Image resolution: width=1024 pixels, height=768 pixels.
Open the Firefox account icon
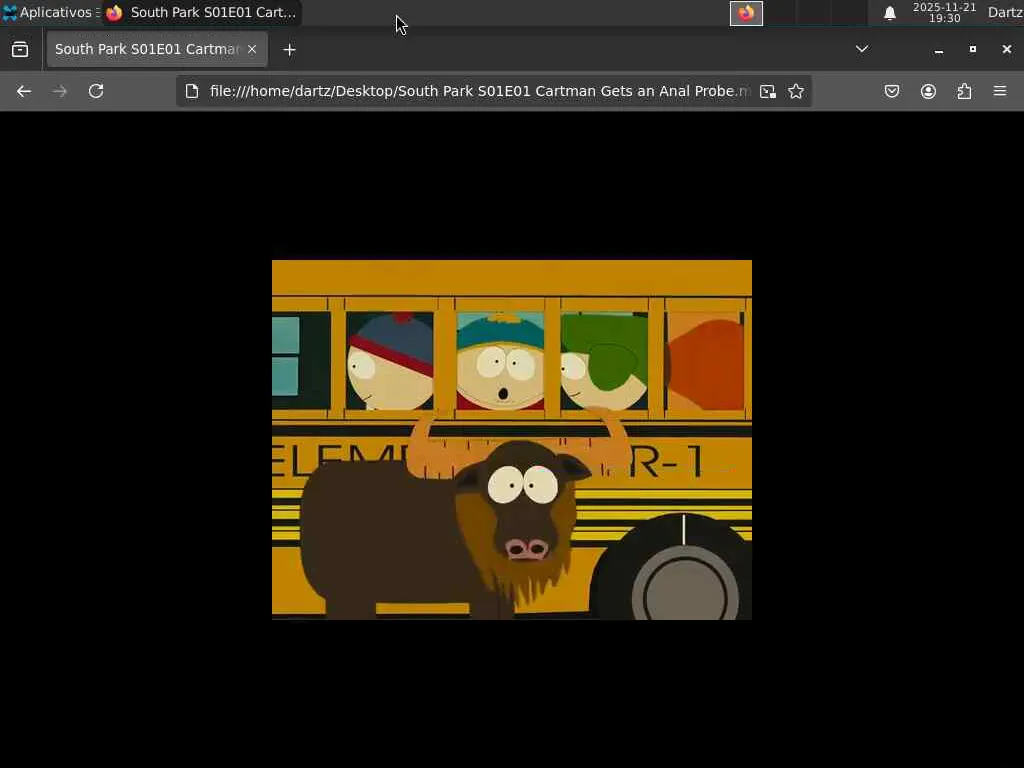[x=928, y=91]
